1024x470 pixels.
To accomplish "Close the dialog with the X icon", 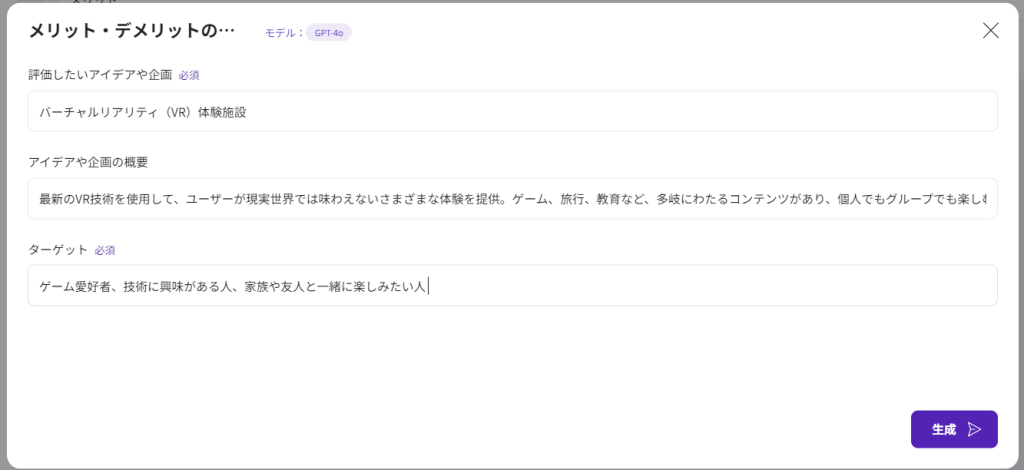I will 990,30.
